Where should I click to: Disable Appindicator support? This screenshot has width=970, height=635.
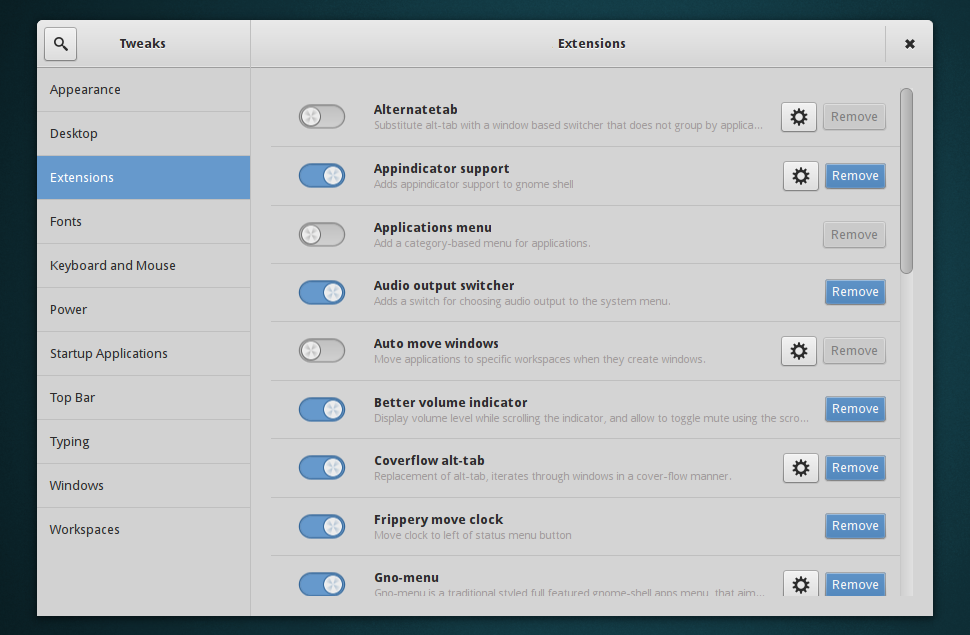pos(321,175)
